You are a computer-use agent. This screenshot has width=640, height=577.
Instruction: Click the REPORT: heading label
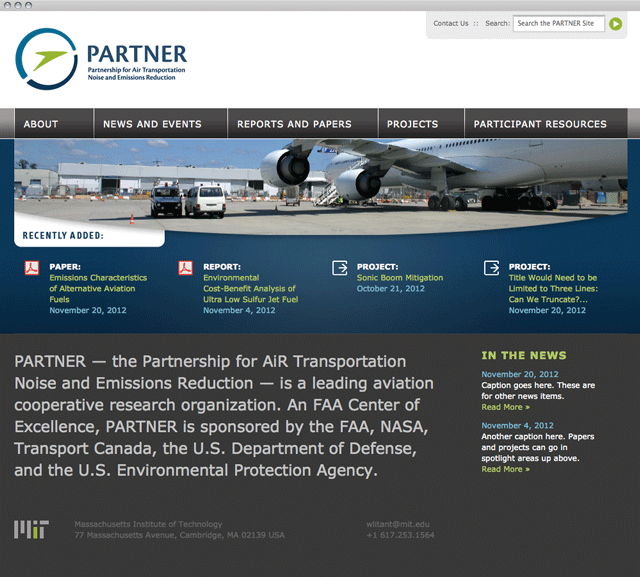pos(222,267)
